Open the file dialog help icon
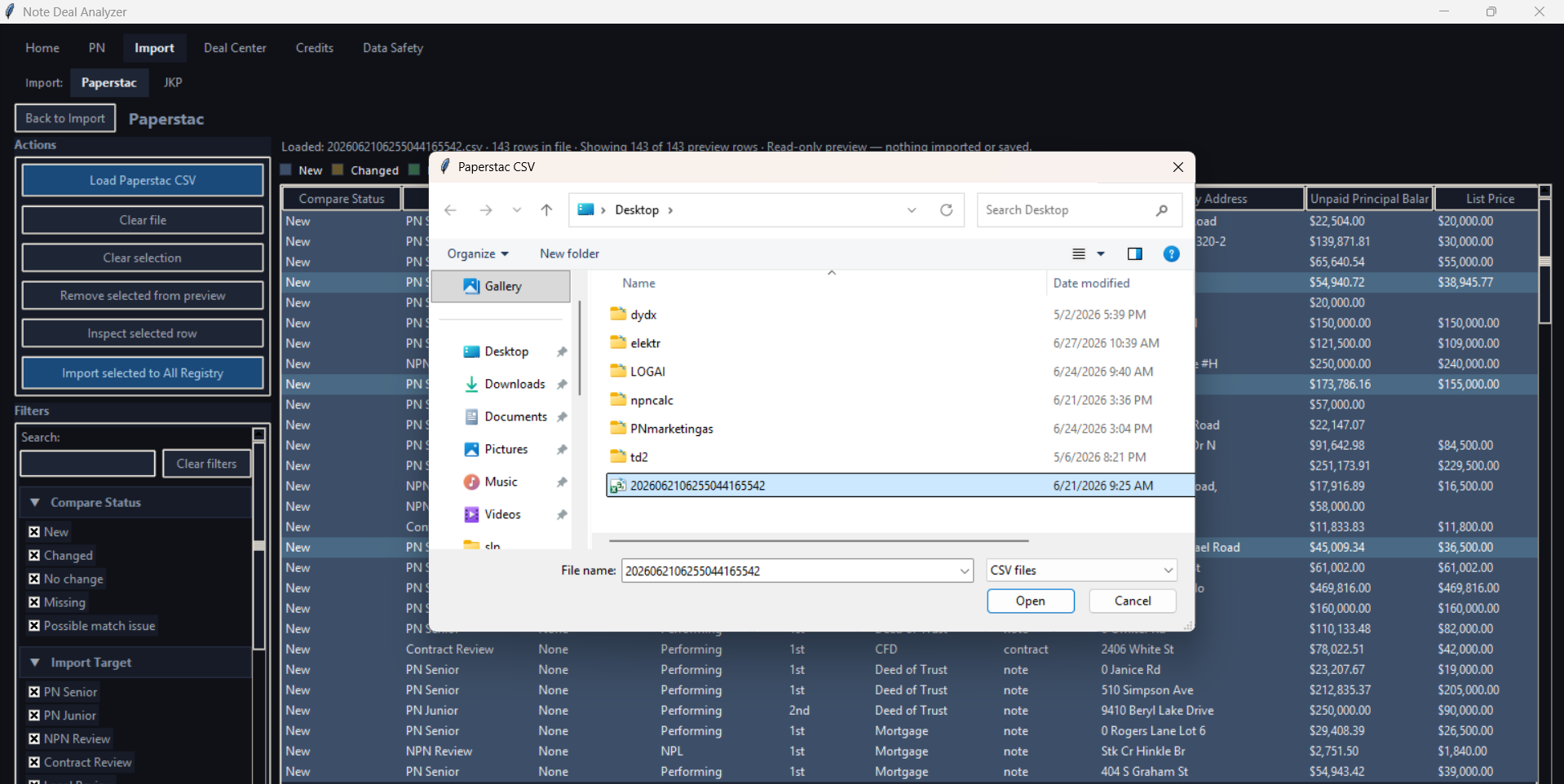The image size is (1564, 784). pos(1171,254)
